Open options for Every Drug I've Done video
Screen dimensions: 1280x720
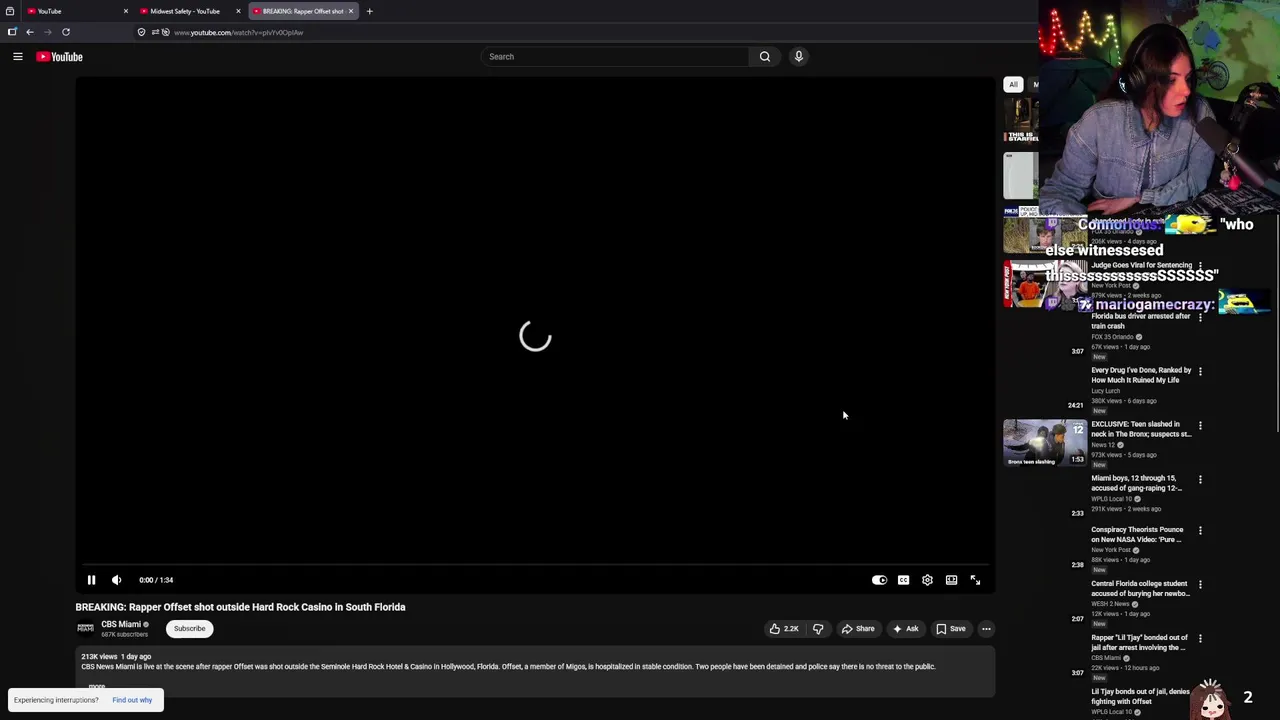click(1200, 371)
